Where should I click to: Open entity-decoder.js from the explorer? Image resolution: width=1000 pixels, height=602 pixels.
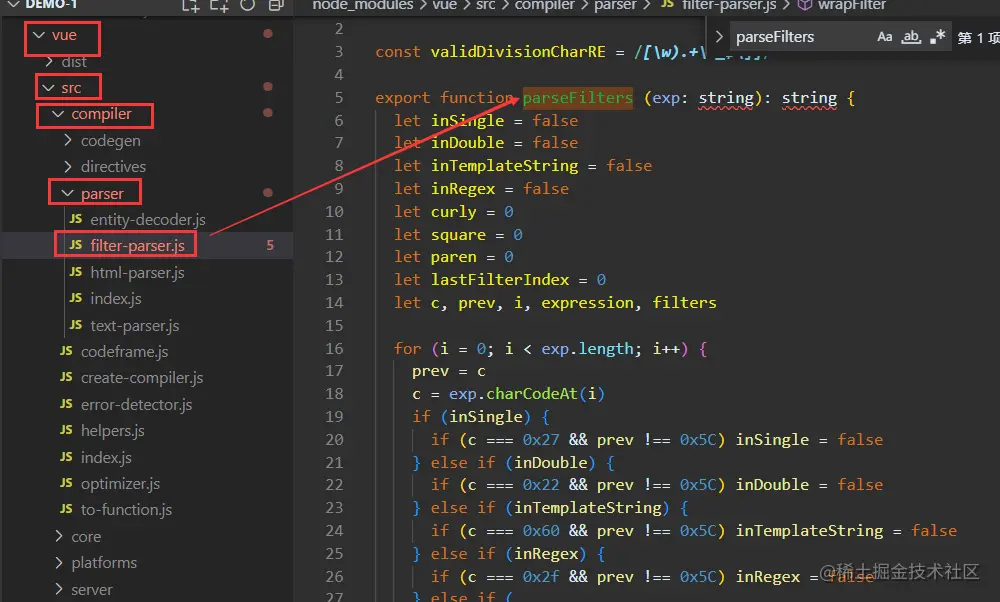[148, 219]
